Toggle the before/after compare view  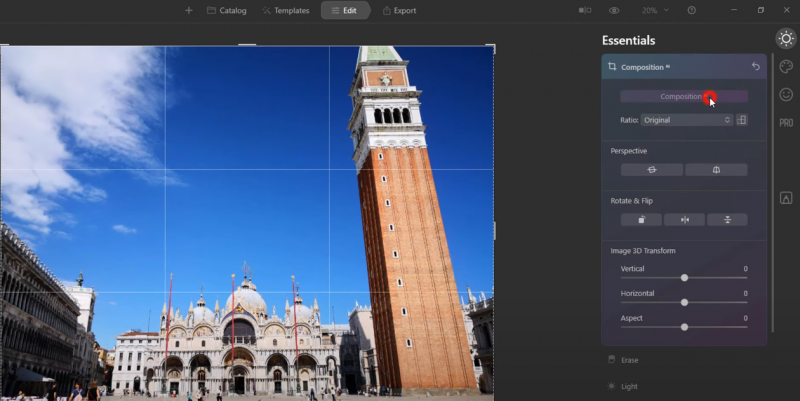584,10
